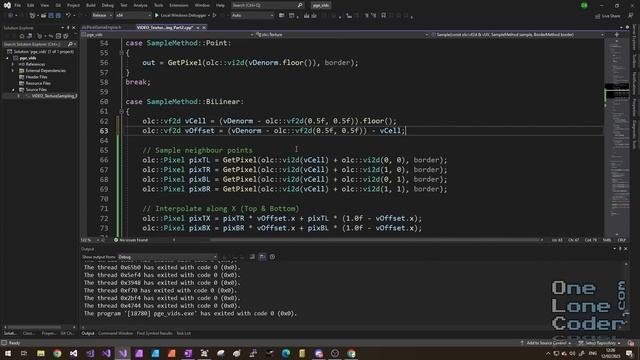Click the Undo arrow in toolbar
Screen dimensions: 640x360
[x=69, y=16]
